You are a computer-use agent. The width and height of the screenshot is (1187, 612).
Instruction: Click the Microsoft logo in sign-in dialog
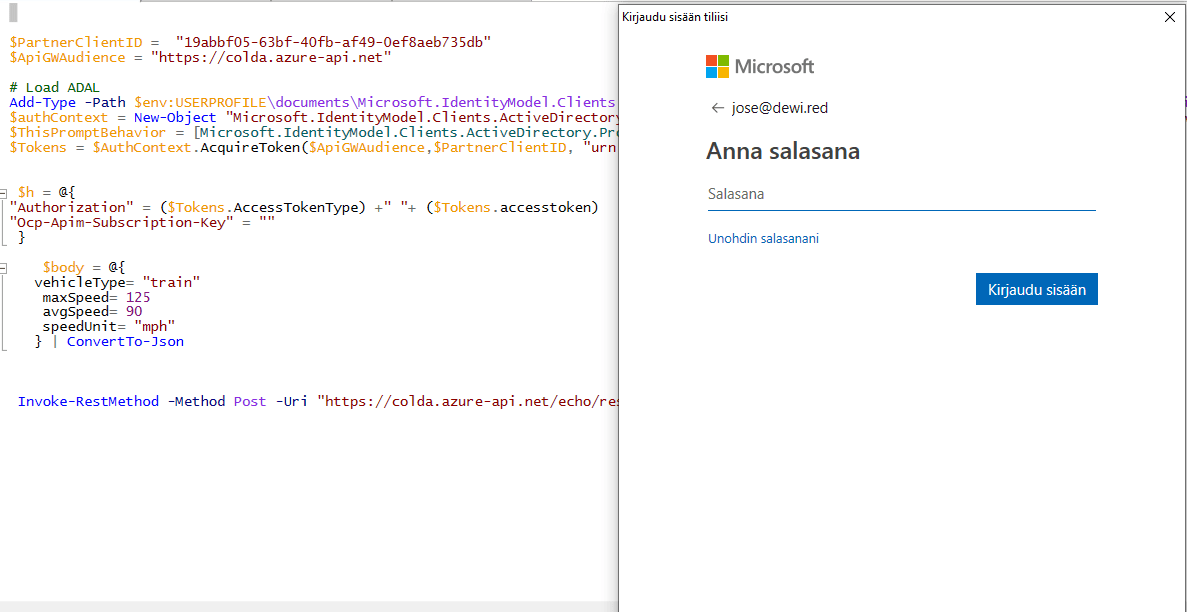coord(760,67)
